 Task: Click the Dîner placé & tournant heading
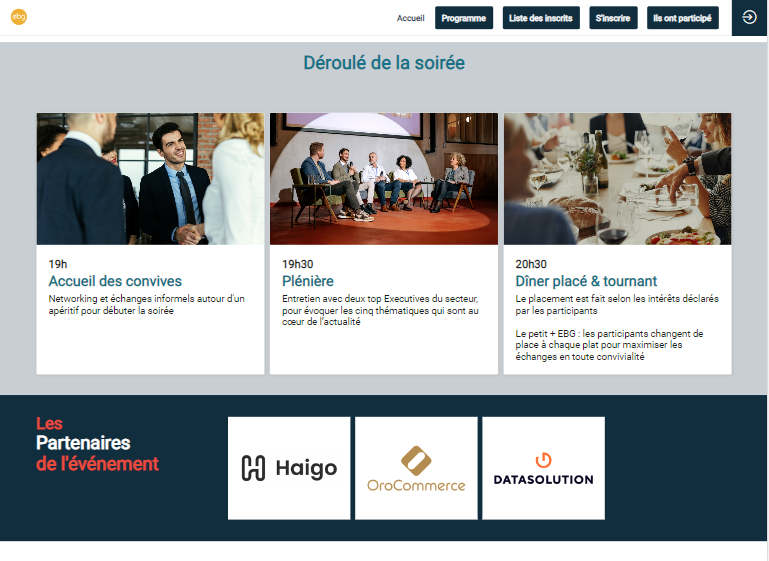coord(586,281)
